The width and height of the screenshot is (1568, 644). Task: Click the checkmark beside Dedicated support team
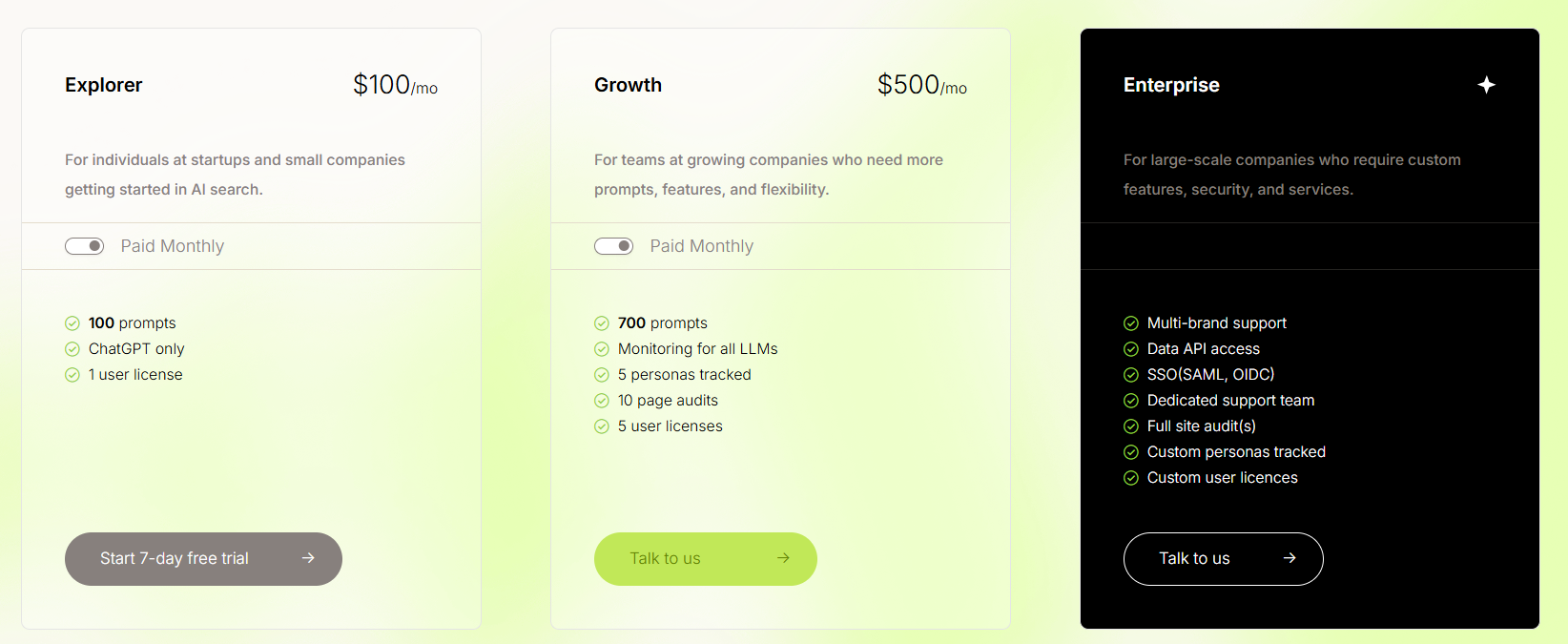click(1130, 400)
